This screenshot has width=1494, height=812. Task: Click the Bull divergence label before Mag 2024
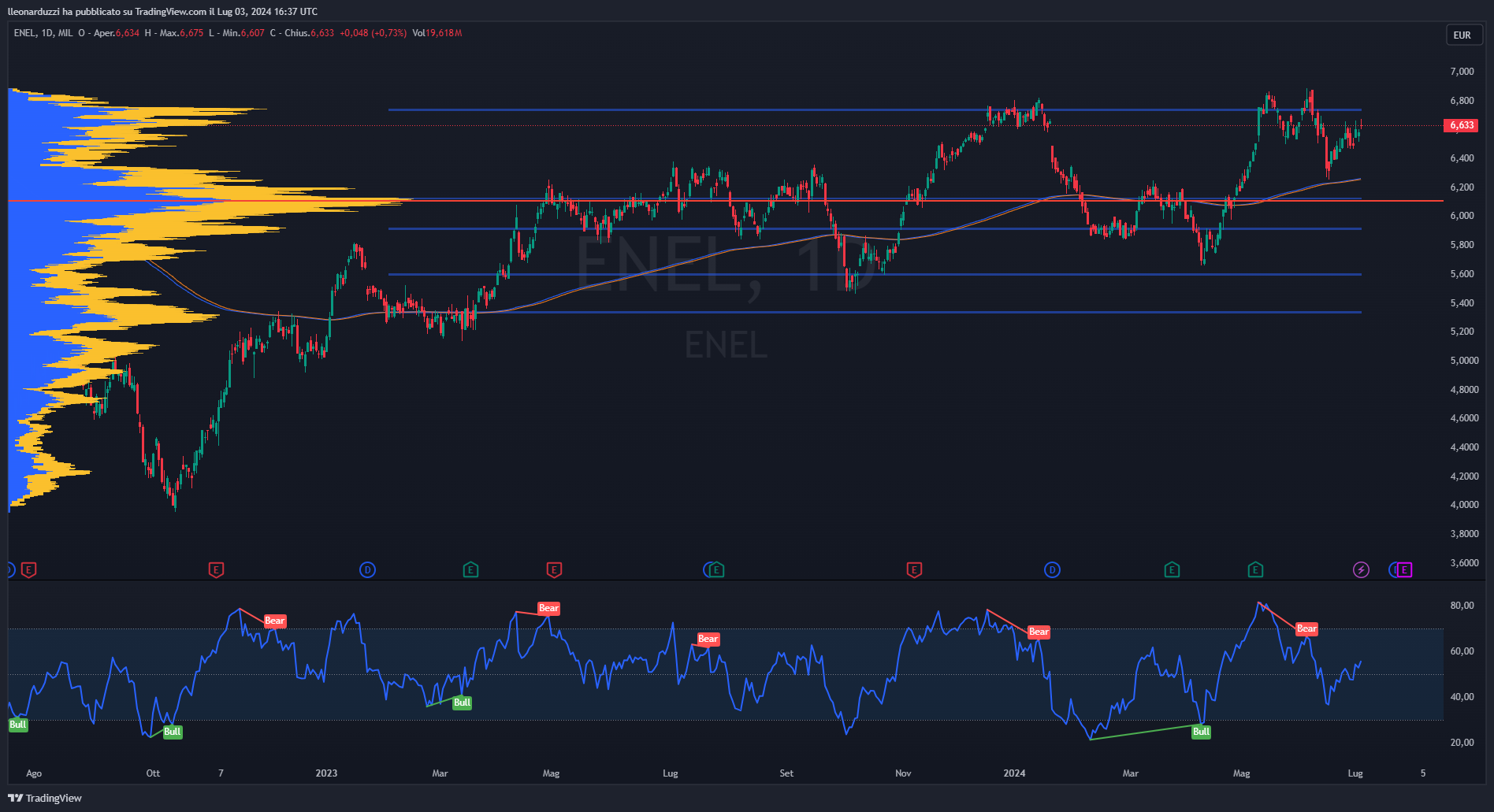pyautogui.click(x=1201, y=732)
